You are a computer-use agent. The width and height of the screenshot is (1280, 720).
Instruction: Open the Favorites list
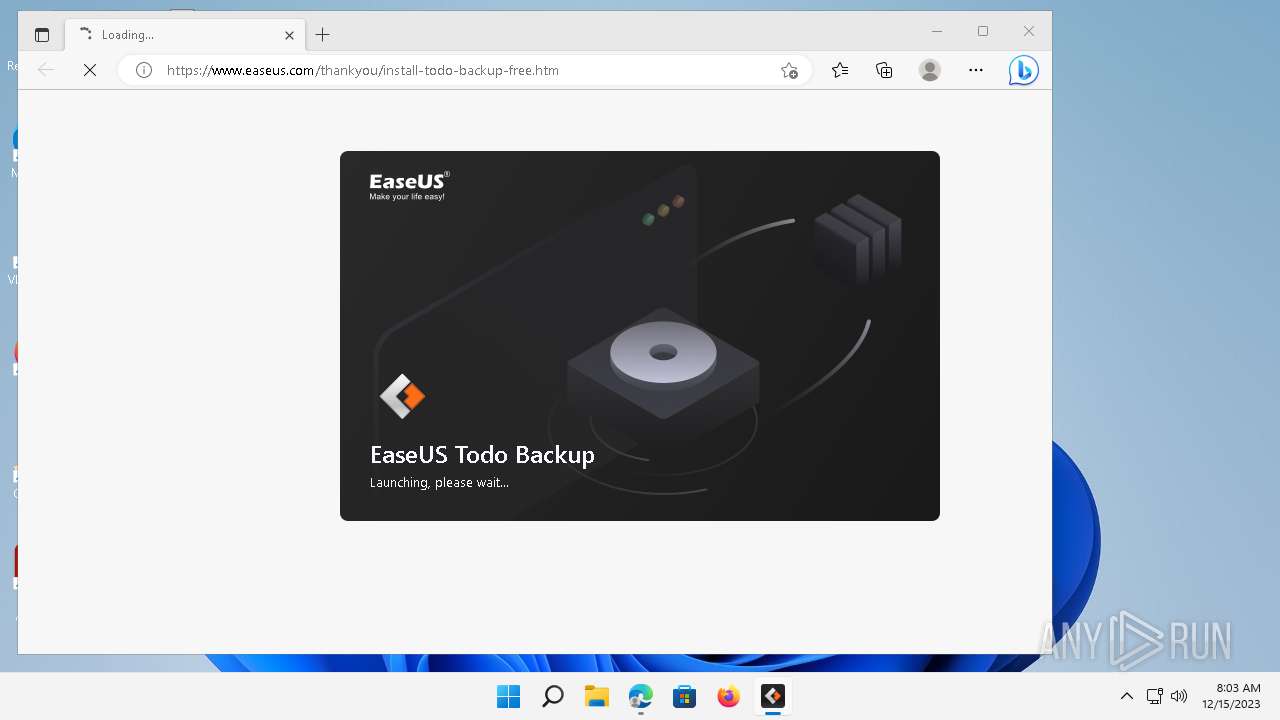[840, 70]
